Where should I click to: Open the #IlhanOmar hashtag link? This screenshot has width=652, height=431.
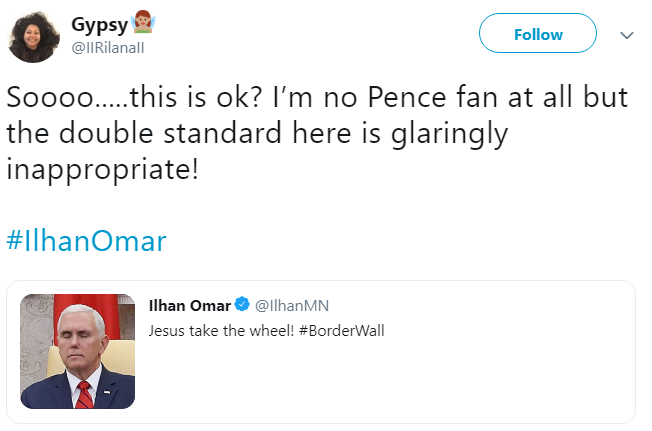tap(86, 241)
